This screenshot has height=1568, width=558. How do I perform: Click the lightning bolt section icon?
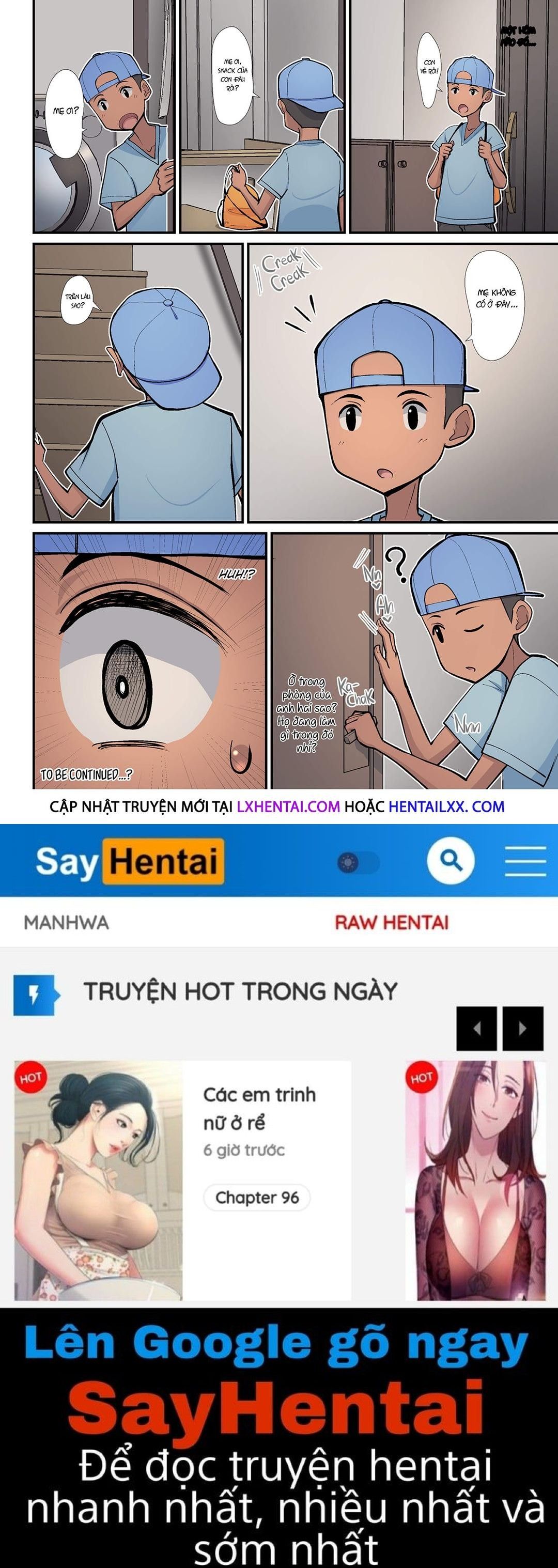coord(36,995)
